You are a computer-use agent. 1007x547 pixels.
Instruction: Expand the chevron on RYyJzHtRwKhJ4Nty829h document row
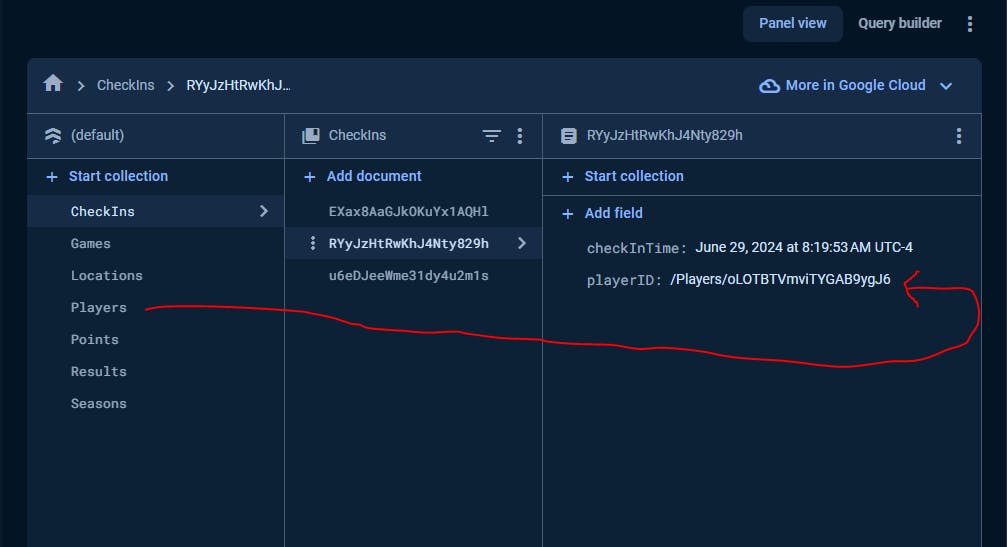(x=521, y=243)
